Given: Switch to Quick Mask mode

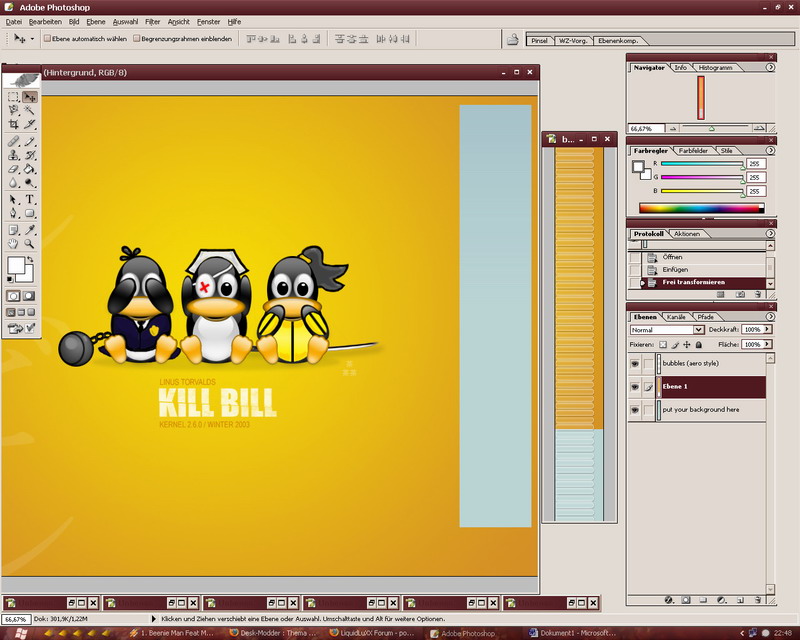Looking at the screenshot, I should coord(30,296).
